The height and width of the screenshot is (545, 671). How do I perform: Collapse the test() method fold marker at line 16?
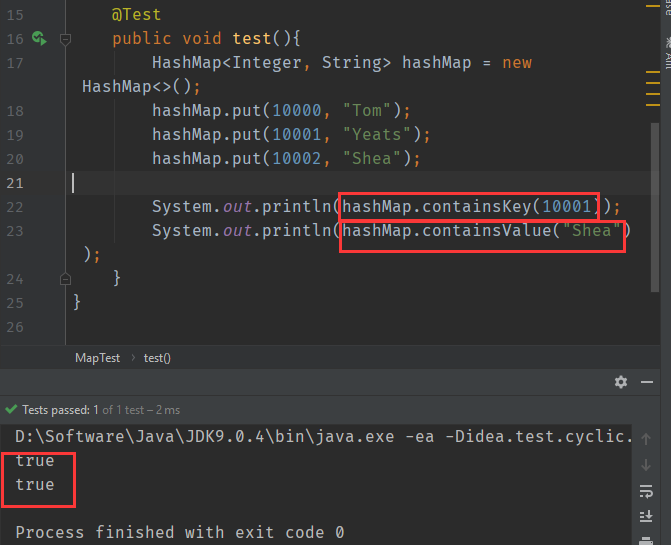65,39
